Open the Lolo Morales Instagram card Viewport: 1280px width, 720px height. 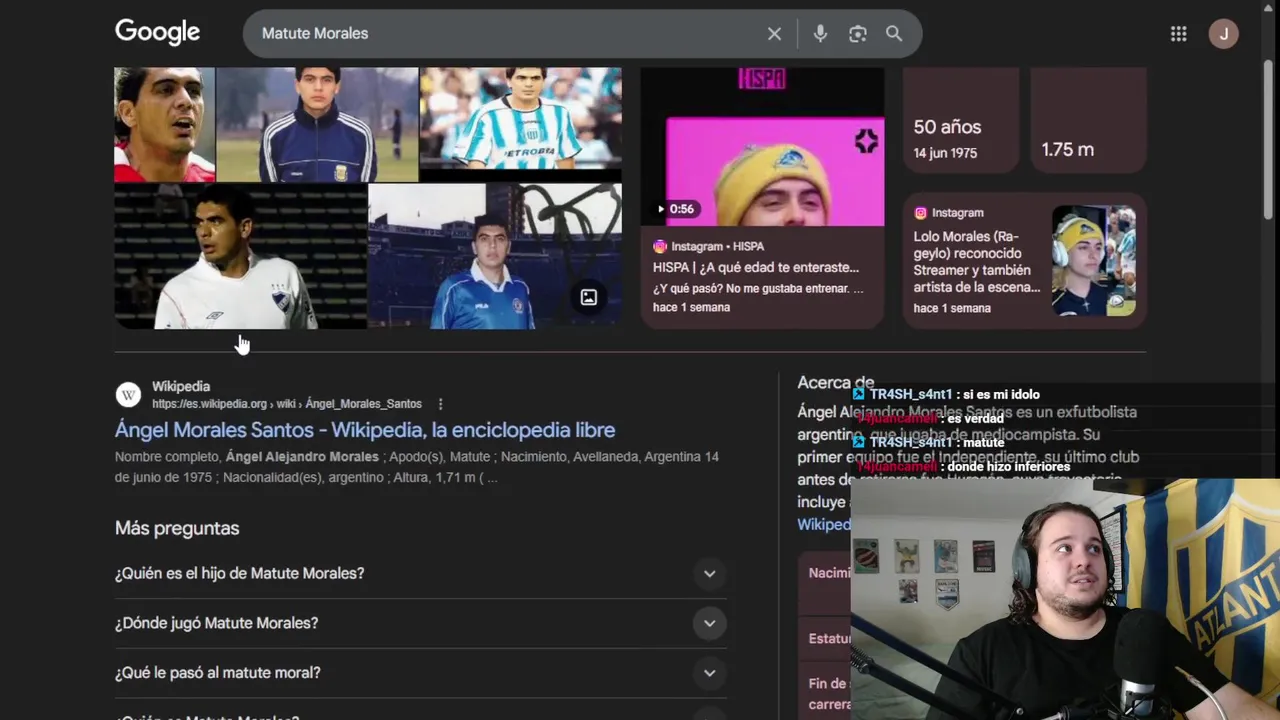point(1024,260)
